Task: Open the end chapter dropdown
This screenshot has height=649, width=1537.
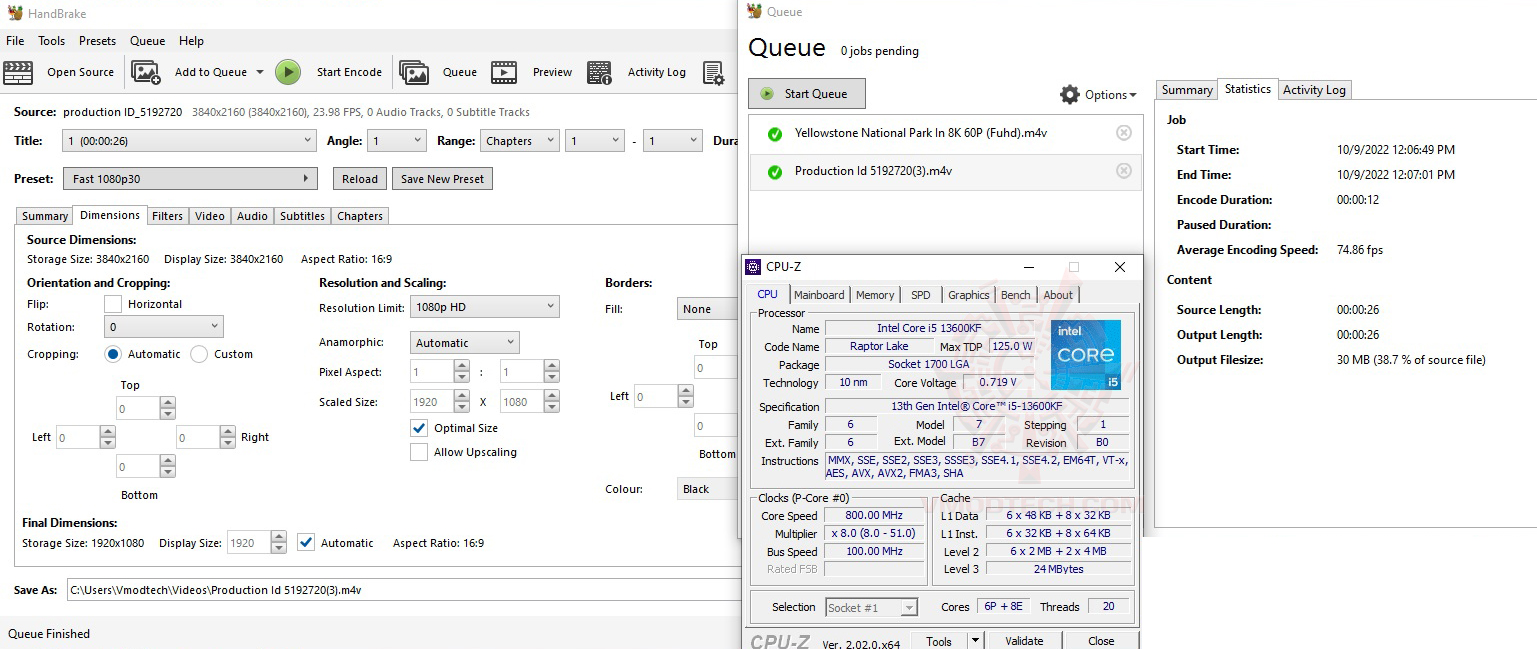Action: [673, 141]
